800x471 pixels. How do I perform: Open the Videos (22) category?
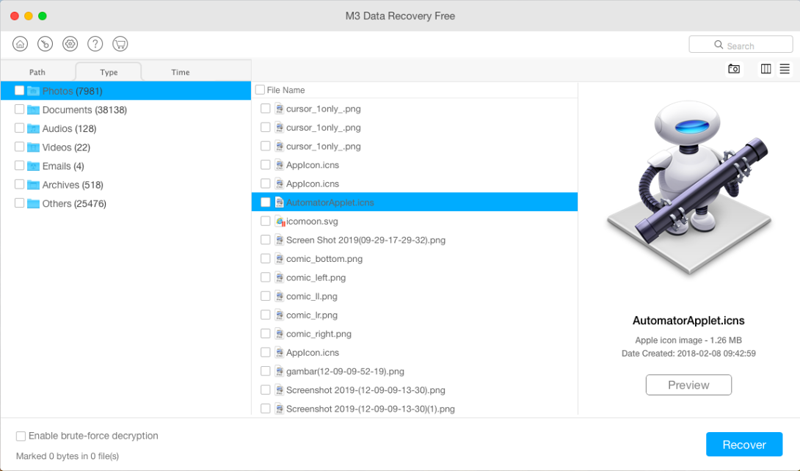tap(66, 147)
